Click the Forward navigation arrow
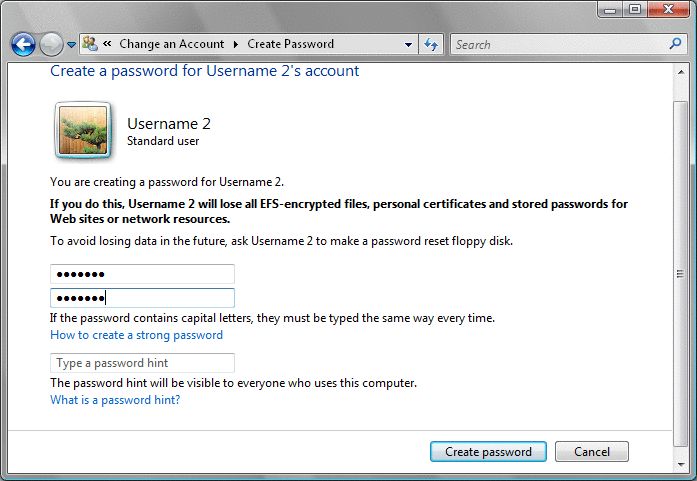Viewport: 697px width, 481px height. (51, 45)
